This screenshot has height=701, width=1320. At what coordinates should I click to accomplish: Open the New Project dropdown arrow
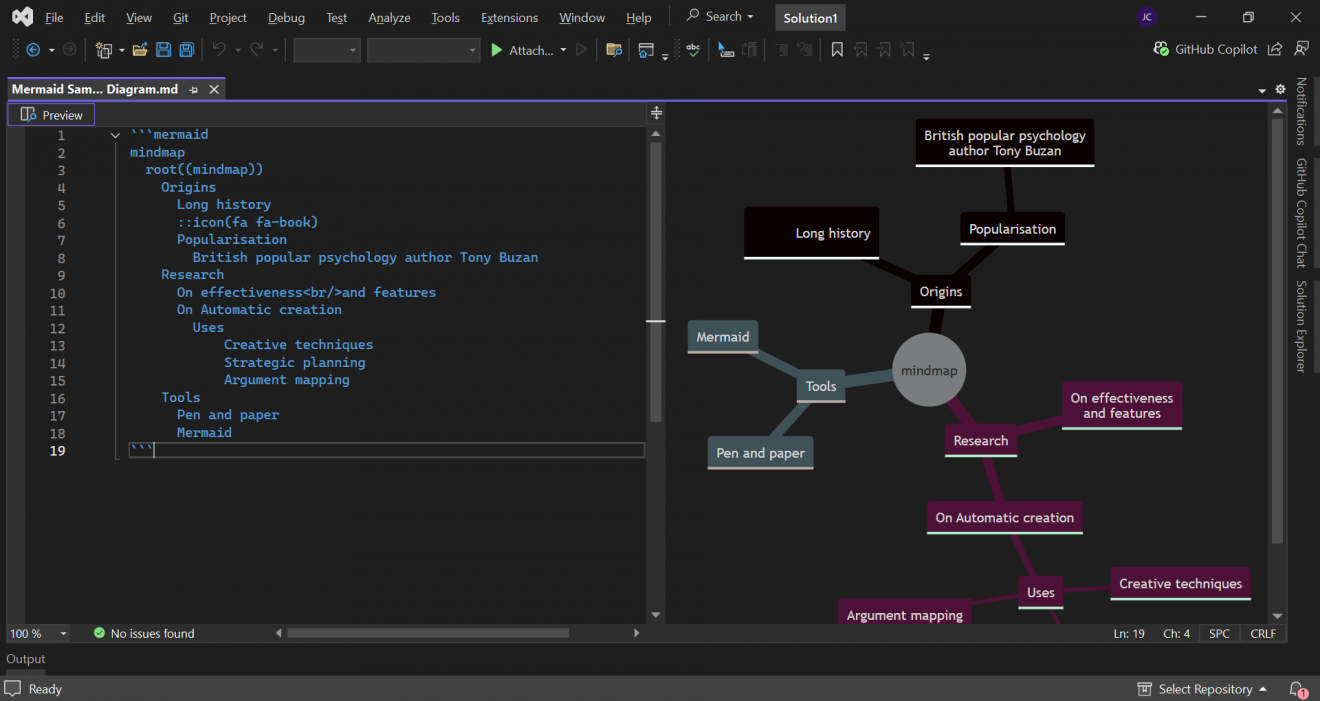point(122,50)
